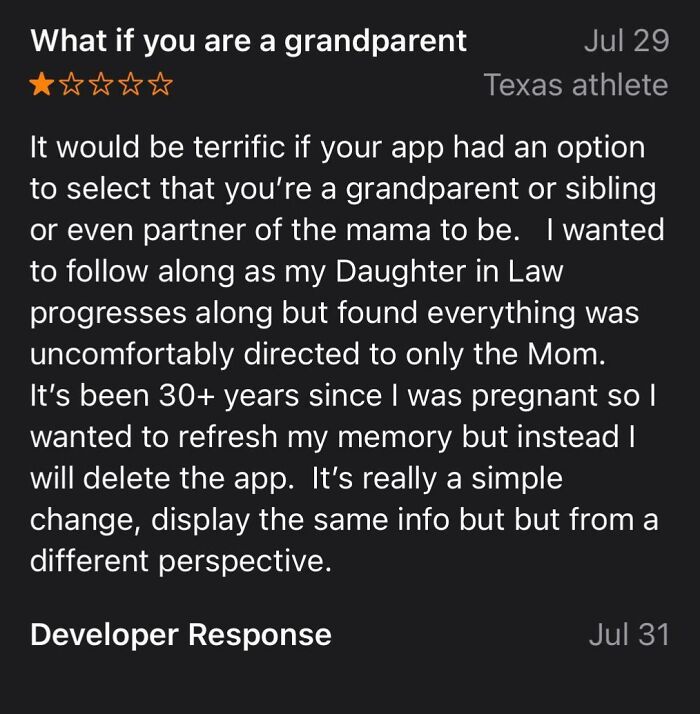Tap the second empty rating star
The width and height of the screenshot is (700, 714).
click(x=72, y=85)
